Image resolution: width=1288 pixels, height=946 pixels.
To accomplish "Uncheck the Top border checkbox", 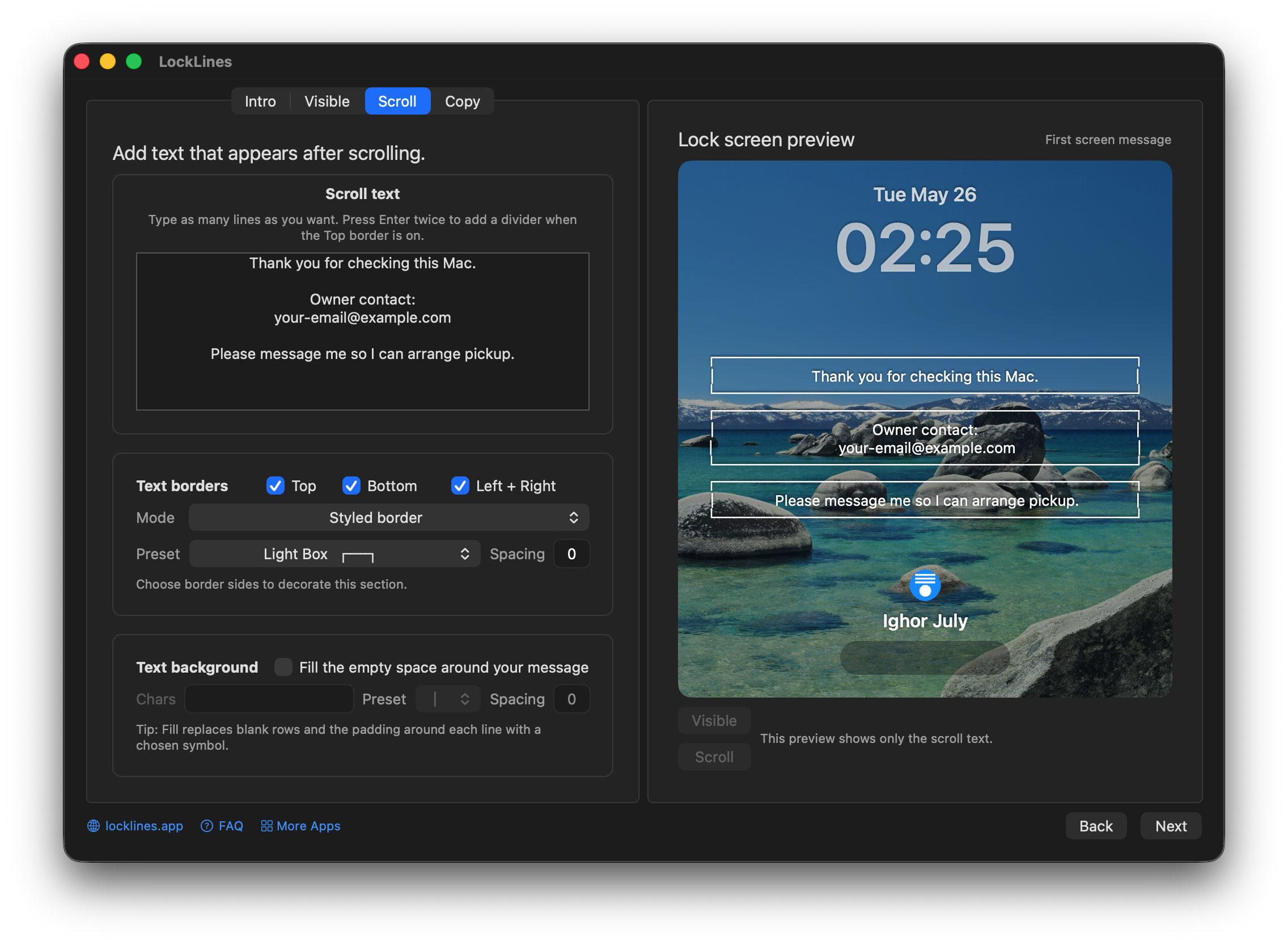I will point(276,485).
